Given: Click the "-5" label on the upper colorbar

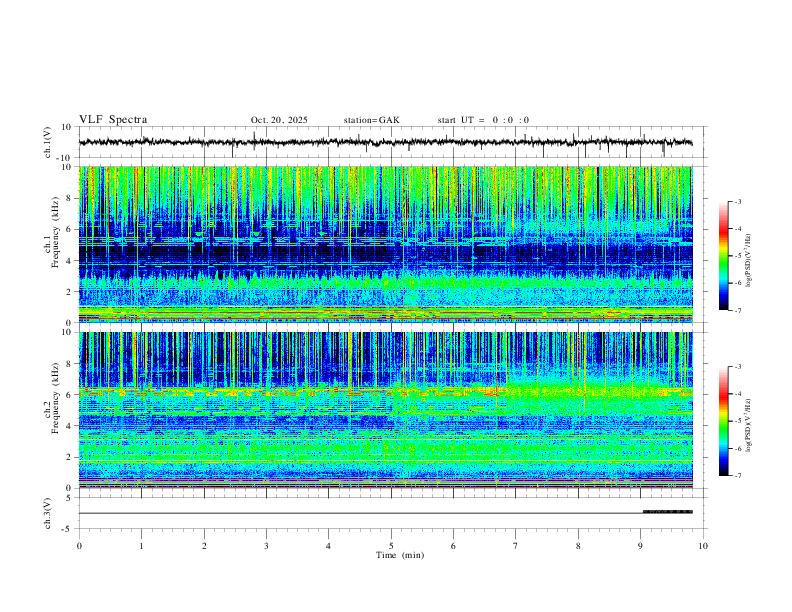Looking at the screenshot, I should pos(738,256).
